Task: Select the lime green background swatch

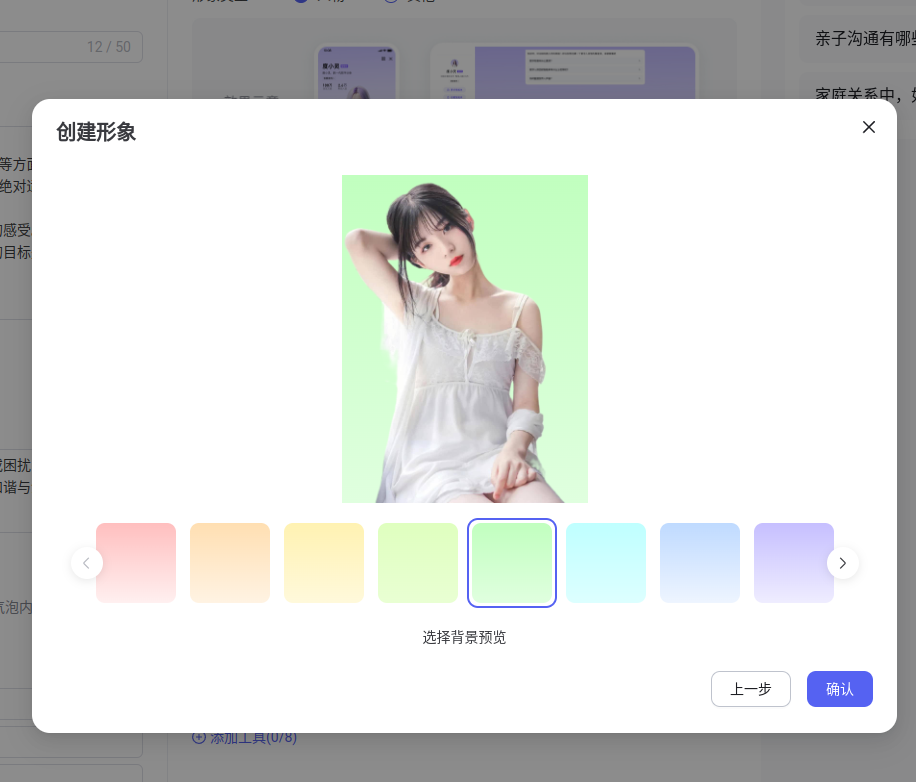Action: (418, 563)
